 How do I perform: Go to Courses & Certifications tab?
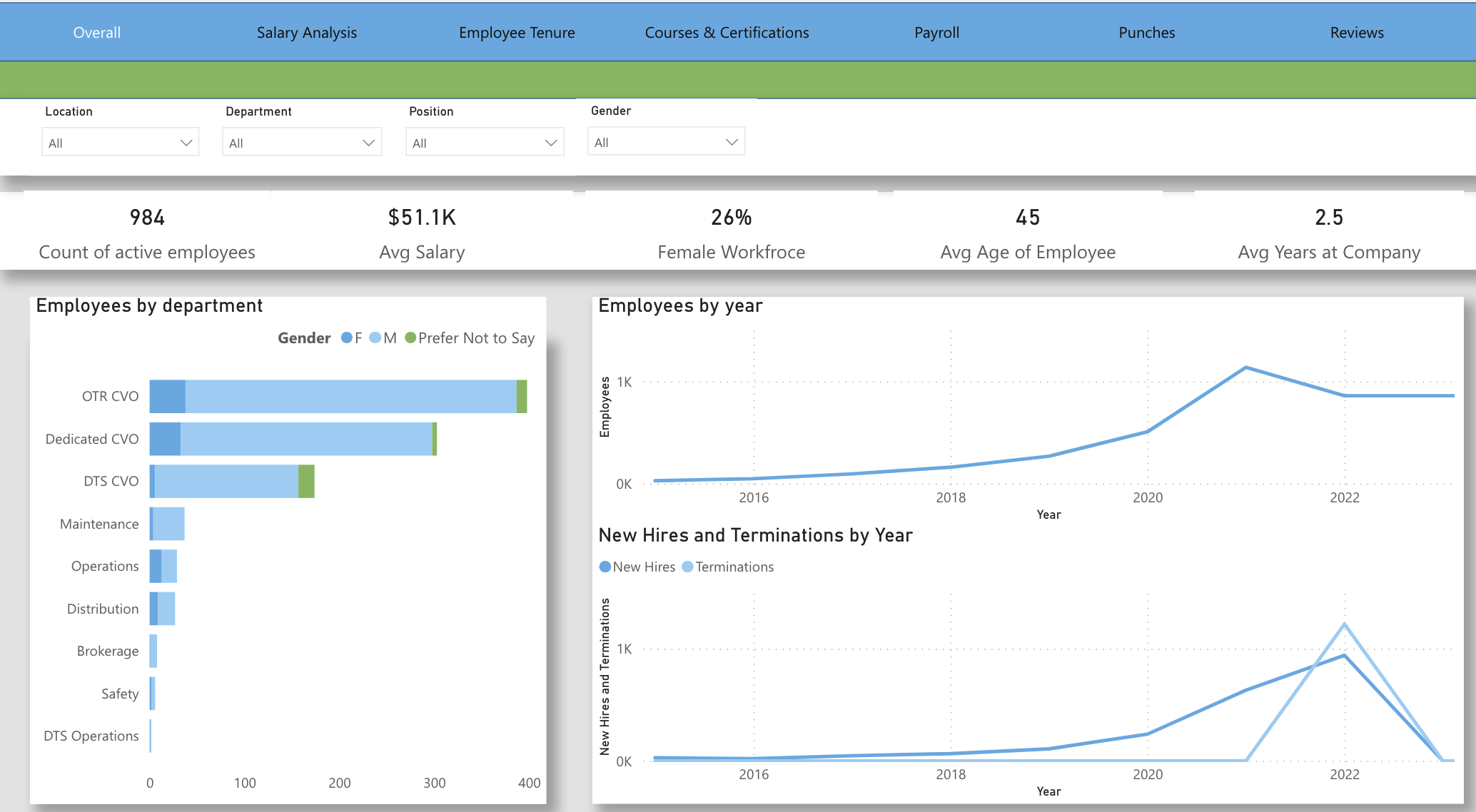(727, 33)
